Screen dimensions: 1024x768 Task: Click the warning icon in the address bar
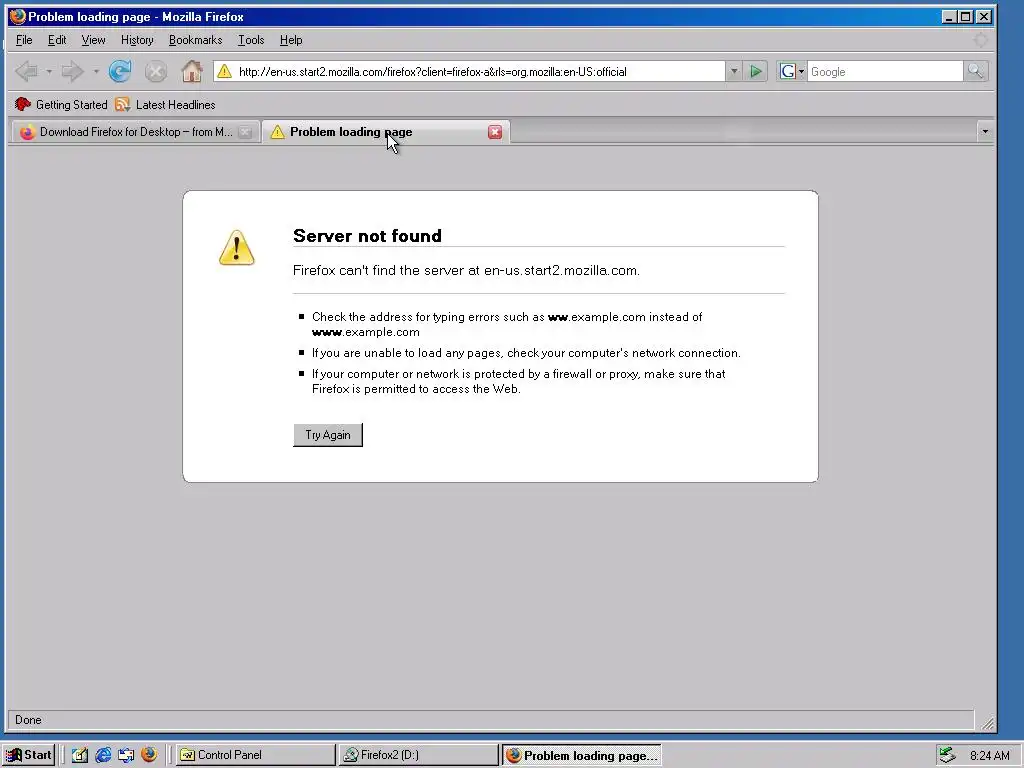[x=224, y=71]
